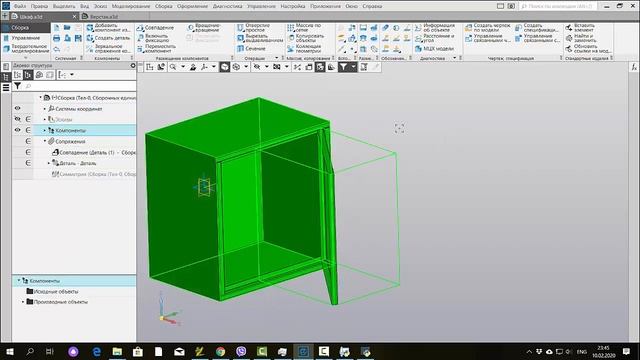Image resolution: width=640 pixels, height=360 pixels.
Task: Open the zoom magnifier dropdown arrow
Action: pyautogui.click(x=183, y=67)
